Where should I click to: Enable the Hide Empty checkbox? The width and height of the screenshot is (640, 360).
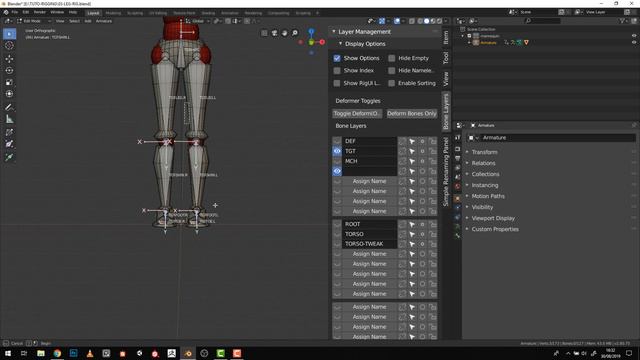tap(391, 58)
